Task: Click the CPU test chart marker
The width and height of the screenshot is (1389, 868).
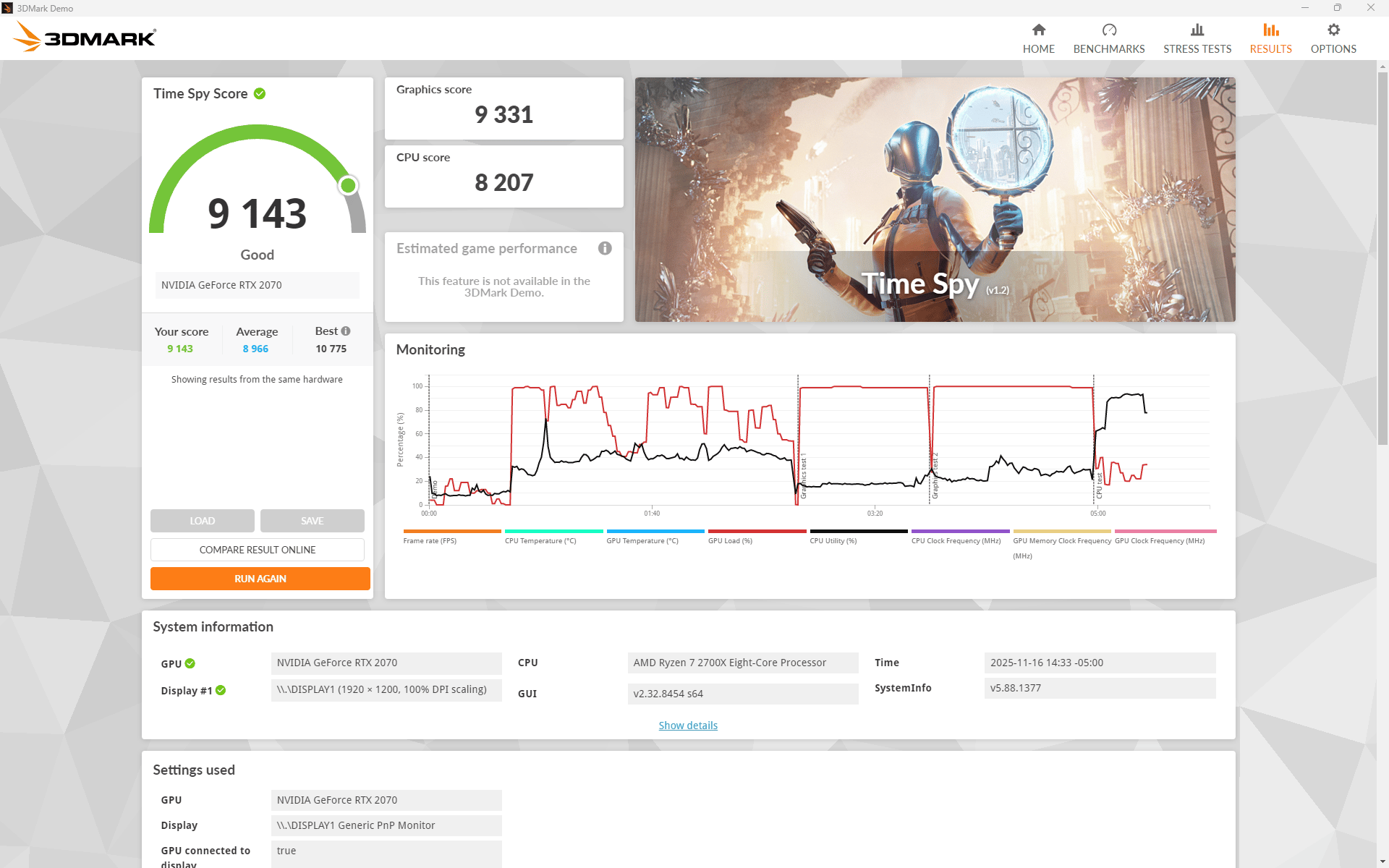Action: coord(1098,485)
